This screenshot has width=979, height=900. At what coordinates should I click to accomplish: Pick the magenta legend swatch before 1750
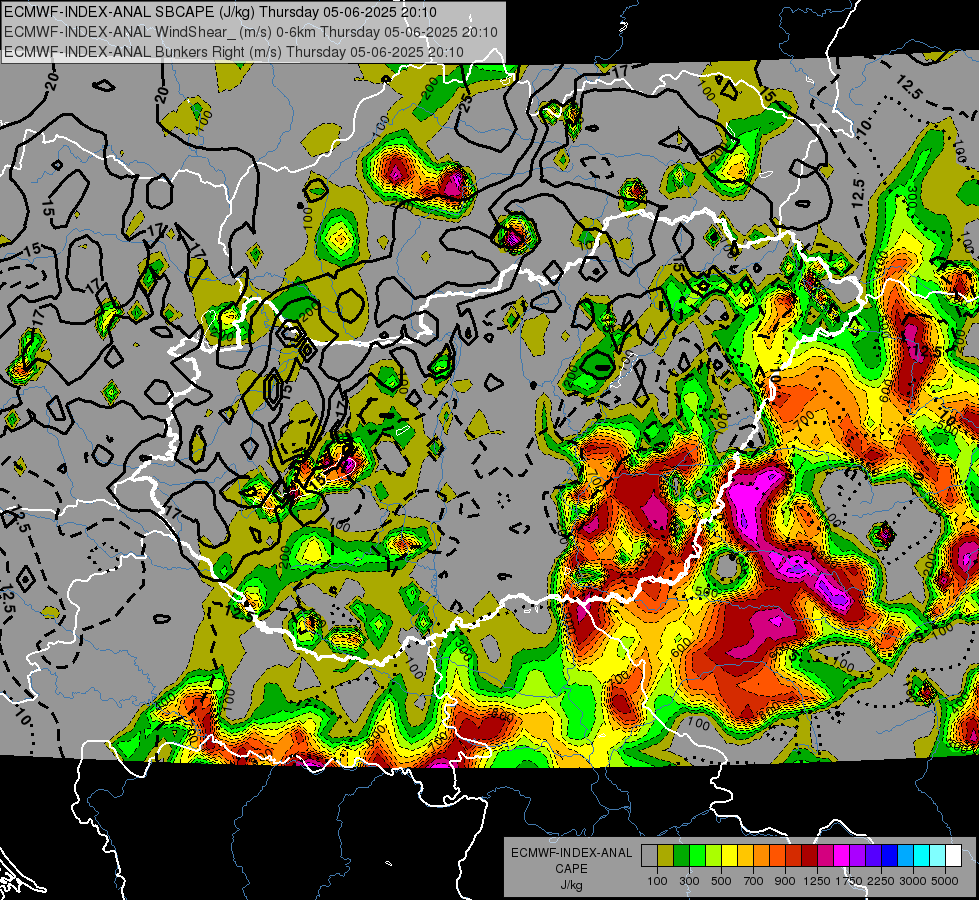tap(842, 856)
